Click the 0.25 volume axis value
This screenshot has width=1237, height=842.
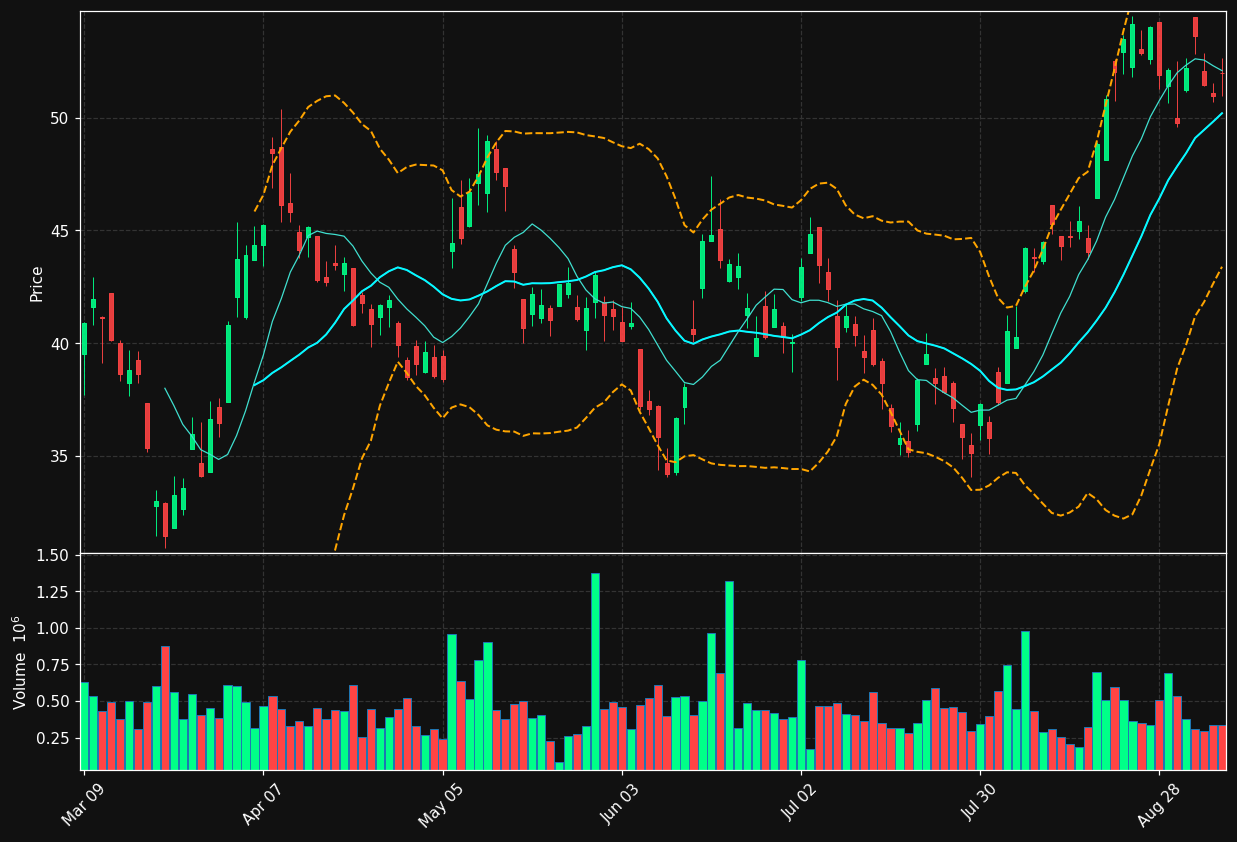(x=52, y=738)
